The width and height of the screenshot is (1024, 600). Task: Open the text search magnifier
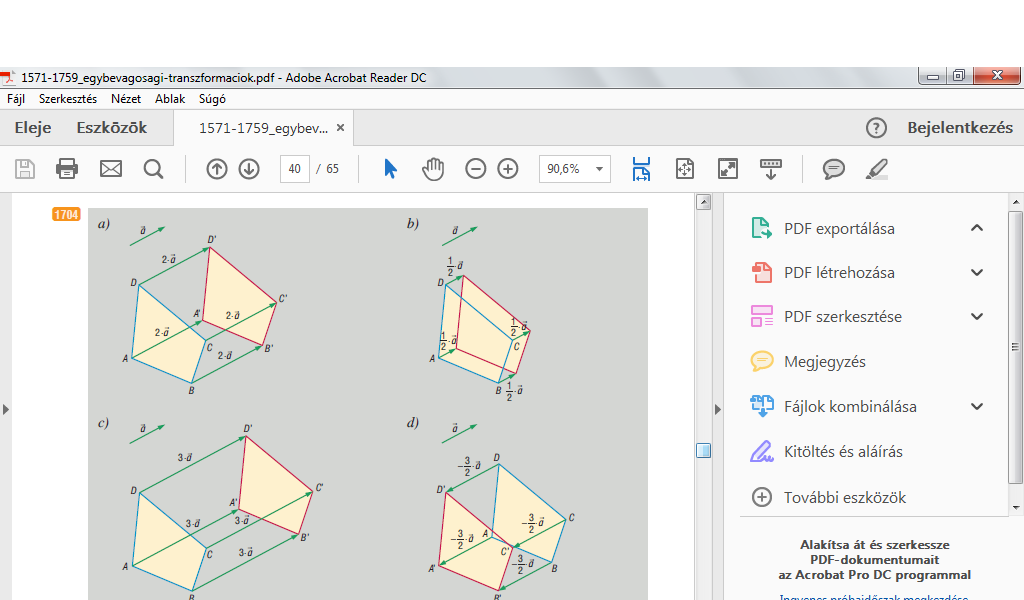coord(153,169)
